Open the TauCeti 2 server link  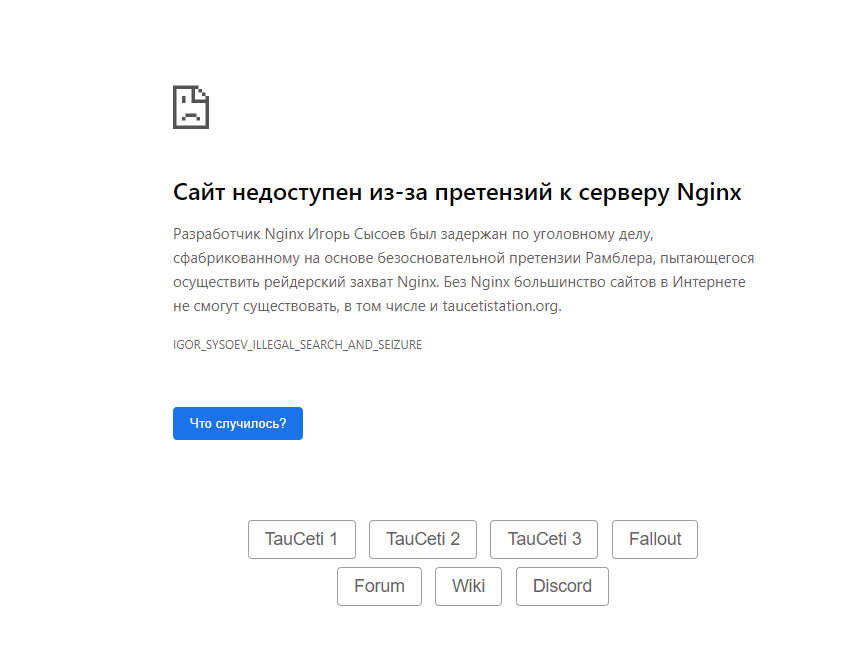(x=423, y=539)
